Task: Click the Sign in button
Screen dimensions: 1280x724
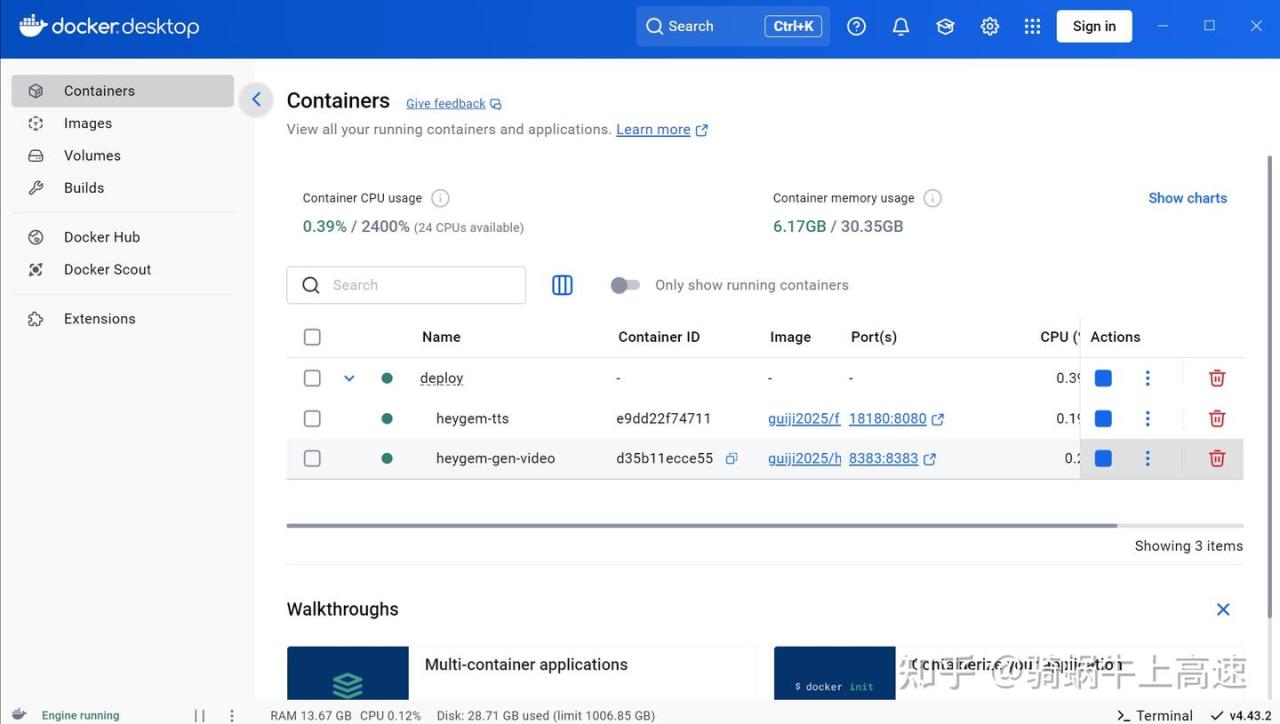Action: tap(1094, 27)
